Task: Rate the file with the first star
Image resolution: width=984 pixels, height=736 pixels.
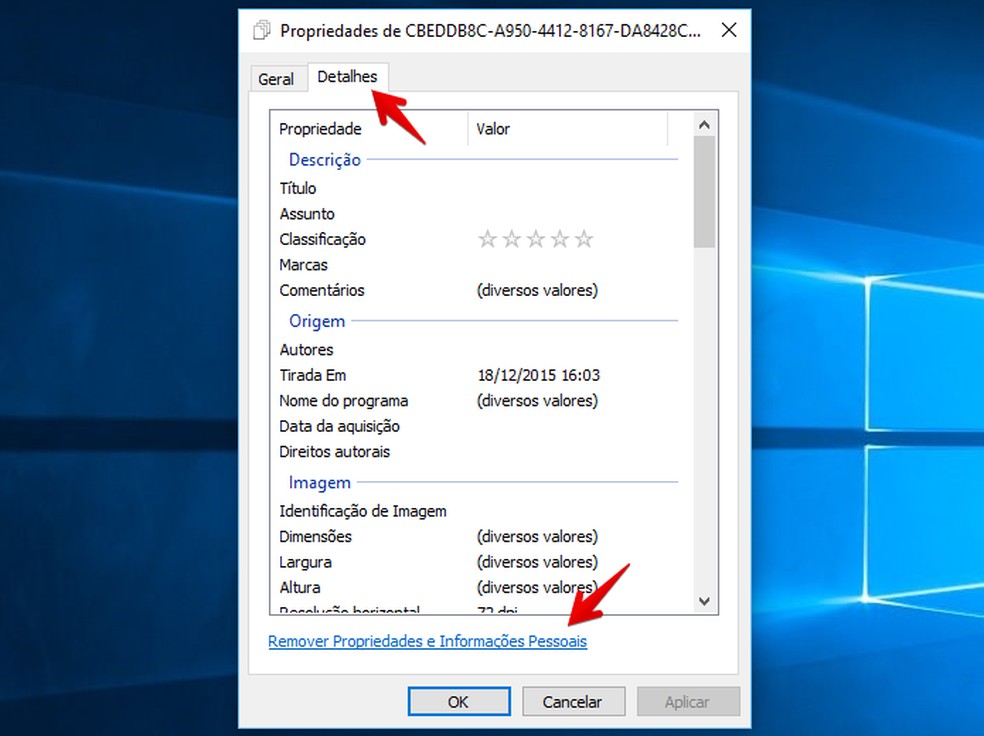Action: click(x=488, y=239)
